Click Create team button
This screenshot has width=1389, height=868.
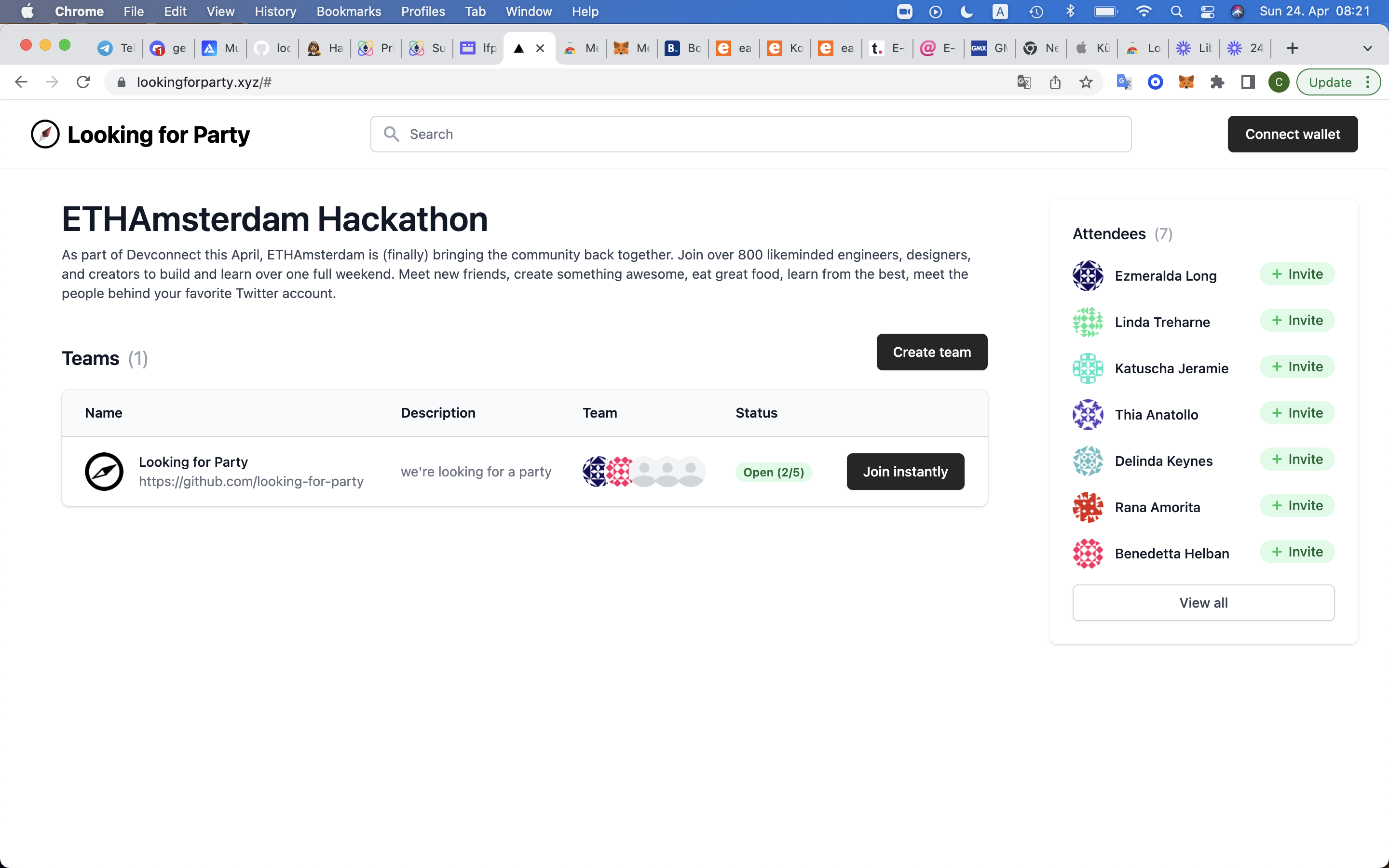tap(932, 352)
